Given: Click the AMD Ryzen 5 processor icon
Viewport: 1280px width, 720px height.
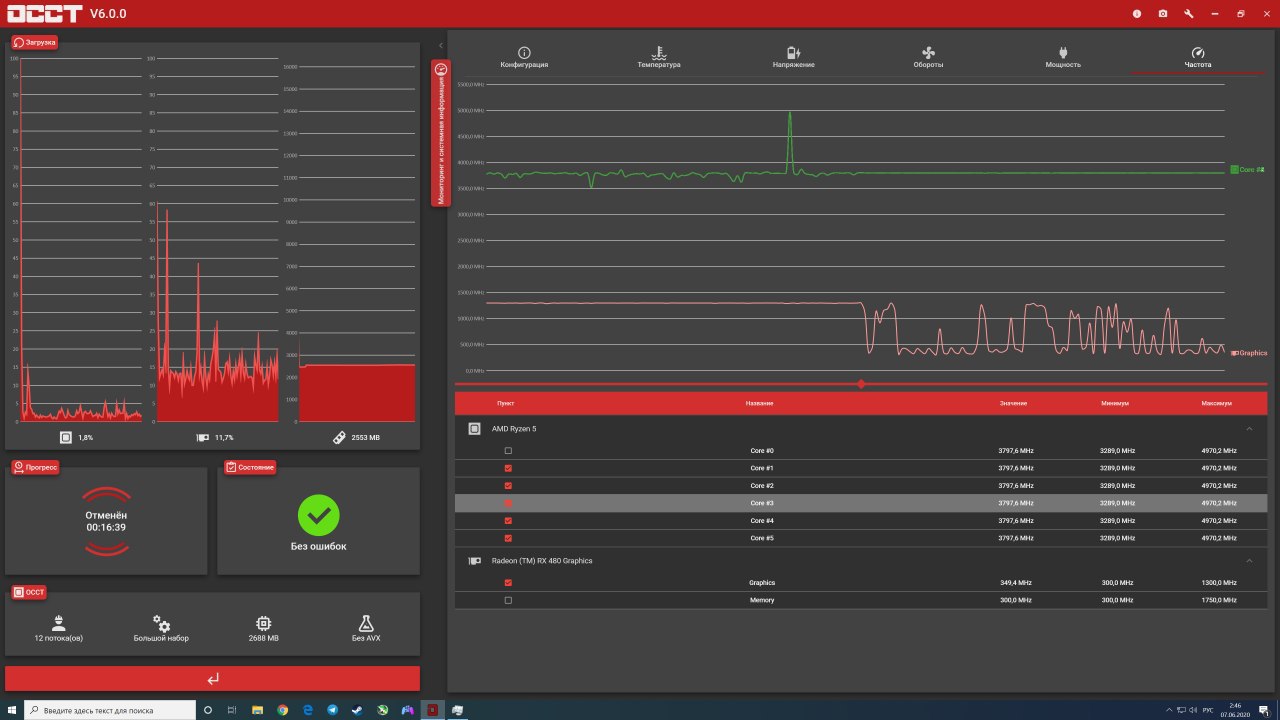Looking at the screenshot, I should 475,428.
